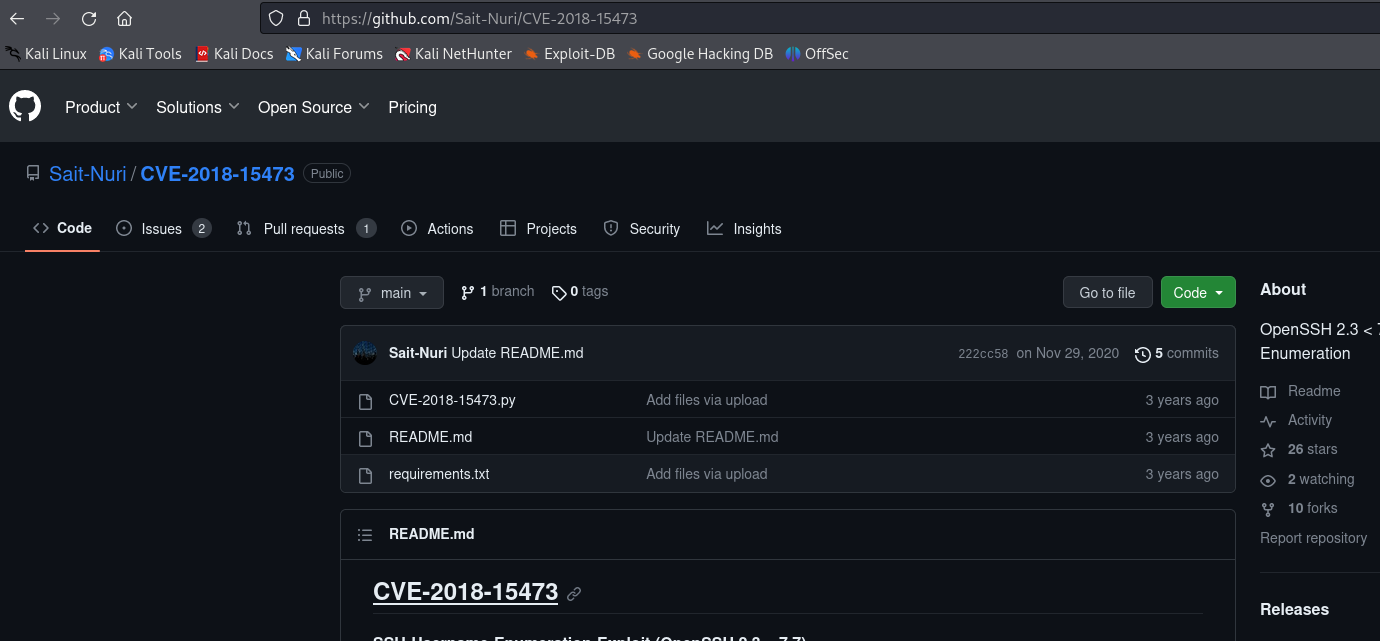
Task: Open the requirements.txt file
Action: 439,474
